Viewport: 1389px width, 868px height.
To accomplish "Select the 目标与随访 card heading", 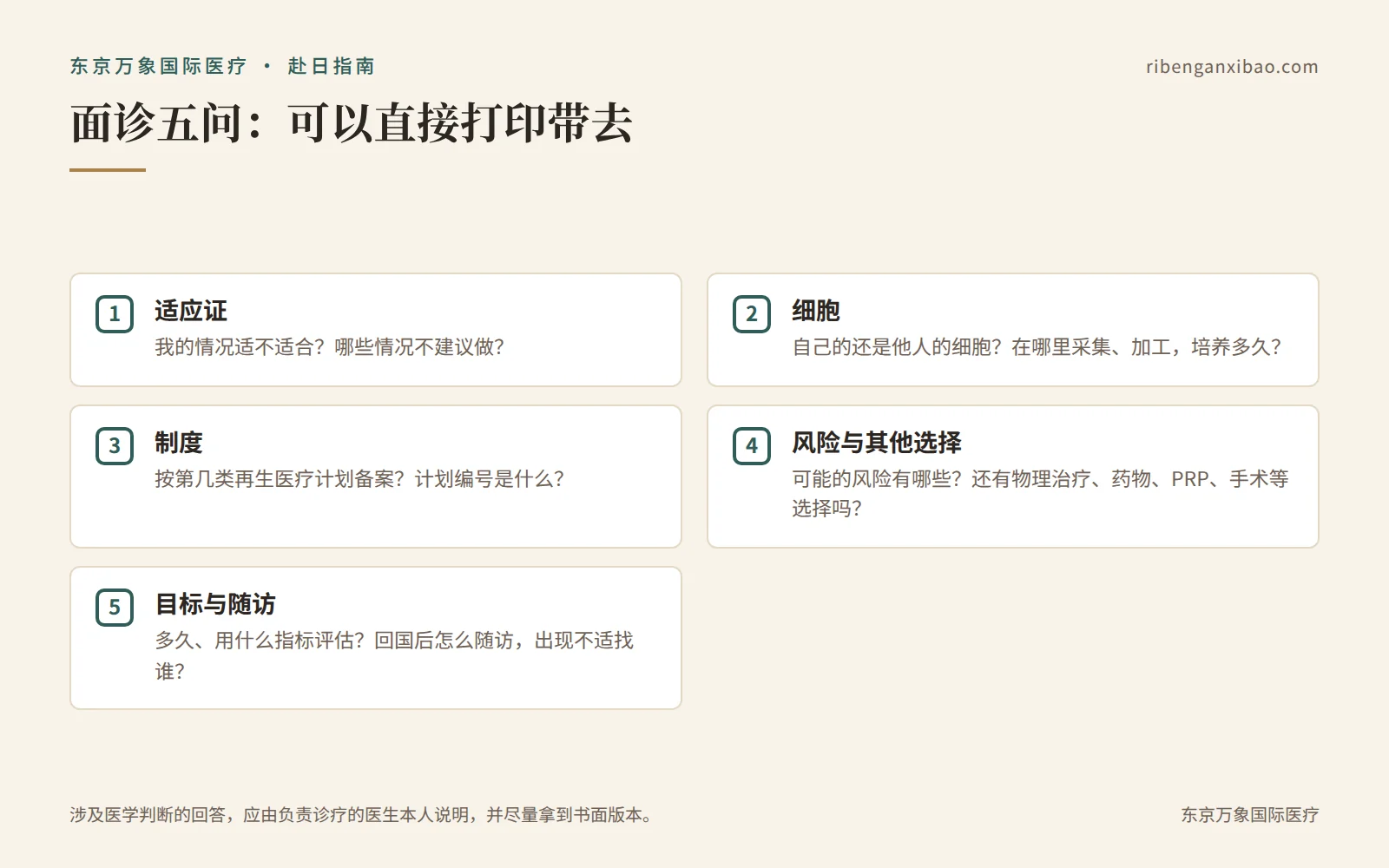I will coord(215,604).
